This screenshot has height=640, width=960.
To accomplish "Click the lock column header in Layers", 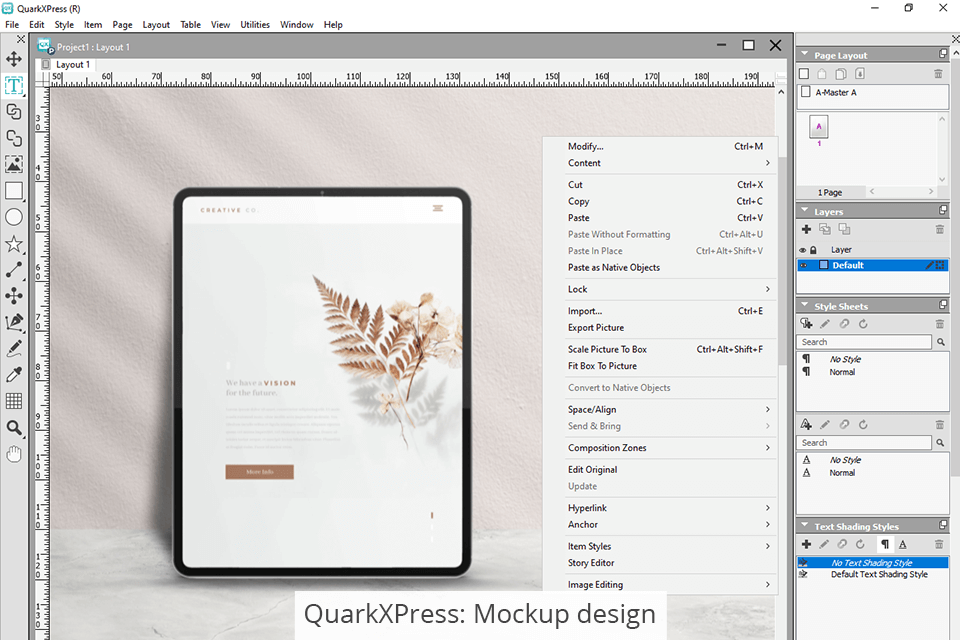I will point(813,250).
